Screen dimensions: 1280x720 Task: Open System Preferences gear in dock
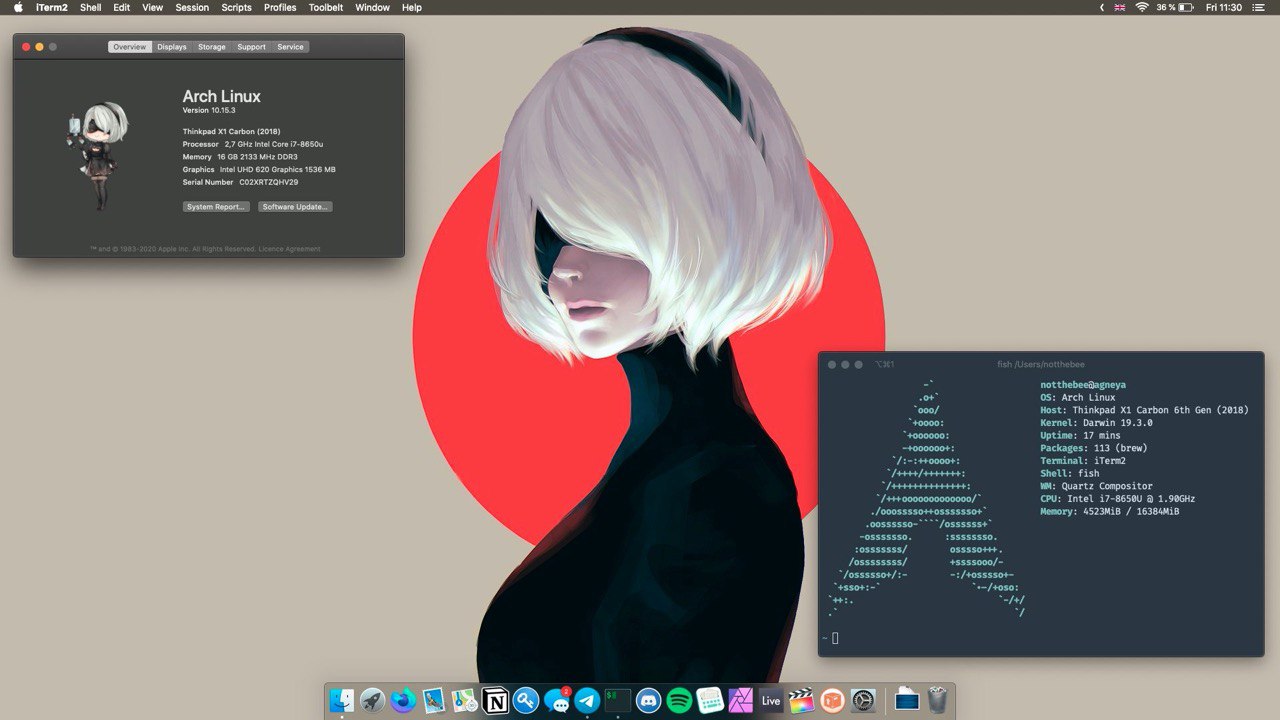click(x=863, y=701)
